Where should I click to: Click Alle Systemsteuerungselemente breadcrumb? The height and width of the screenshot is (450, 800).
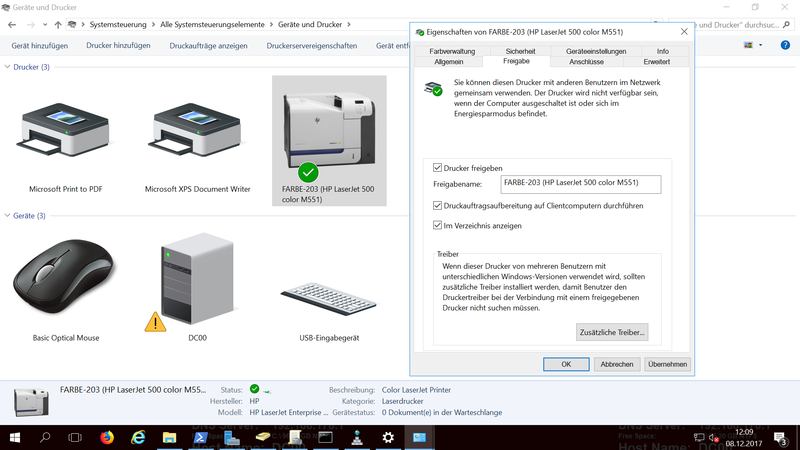pyautogui.click(x=212, y=24)
